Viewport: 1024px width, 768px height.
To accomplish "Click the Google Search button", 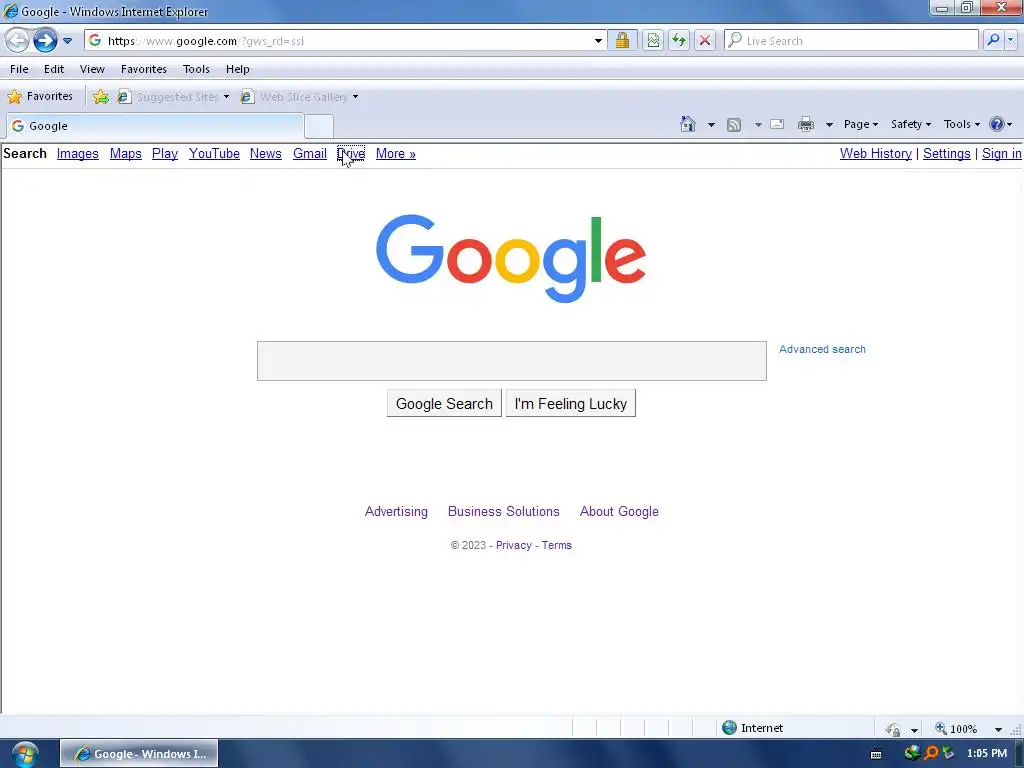I will (444, 404).
